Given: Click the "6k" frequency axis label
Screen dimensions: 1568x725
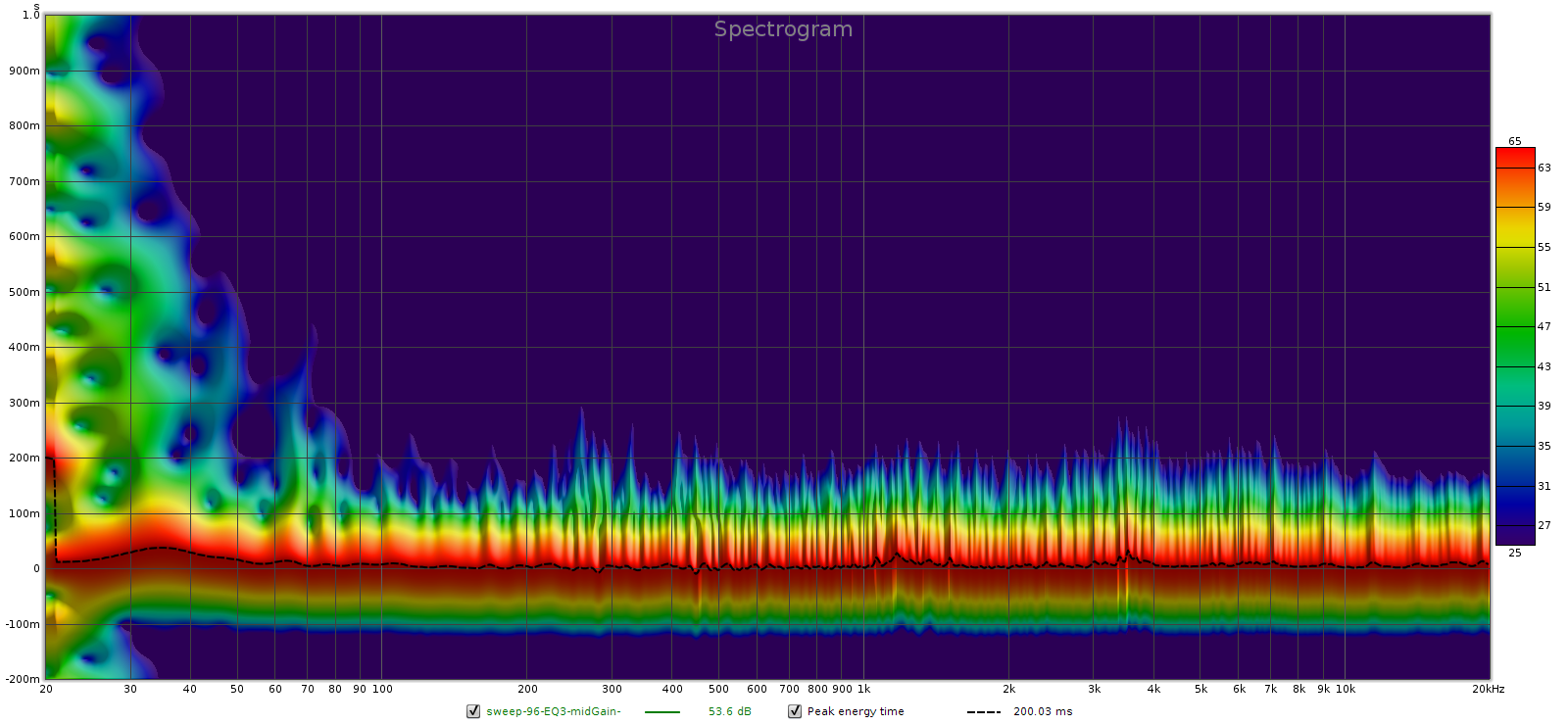Looking at the screenshot, I should tap(1239, 689).
